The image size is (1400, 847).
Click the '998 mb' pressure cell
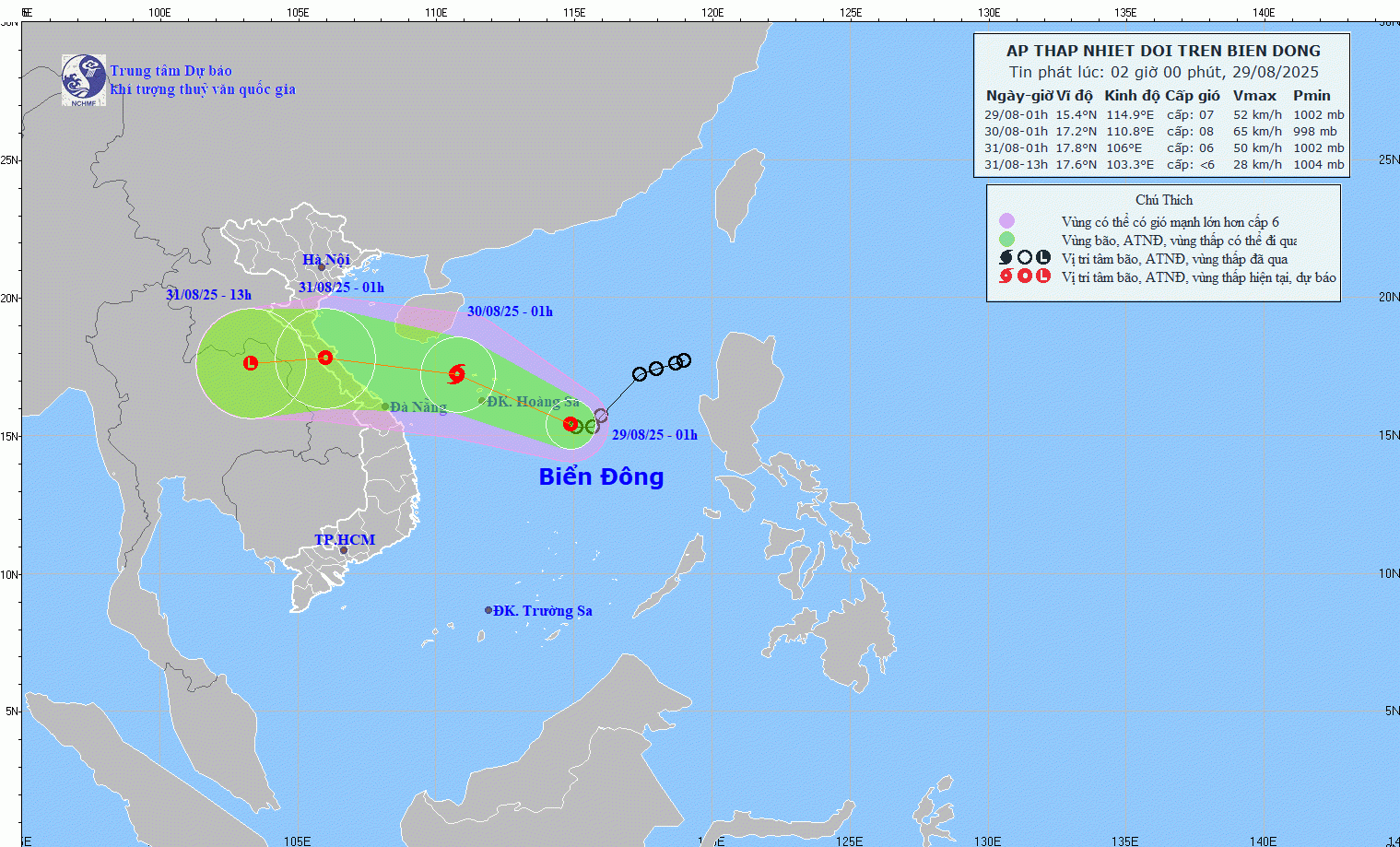pyautogui.click(x=1315, y=132)
